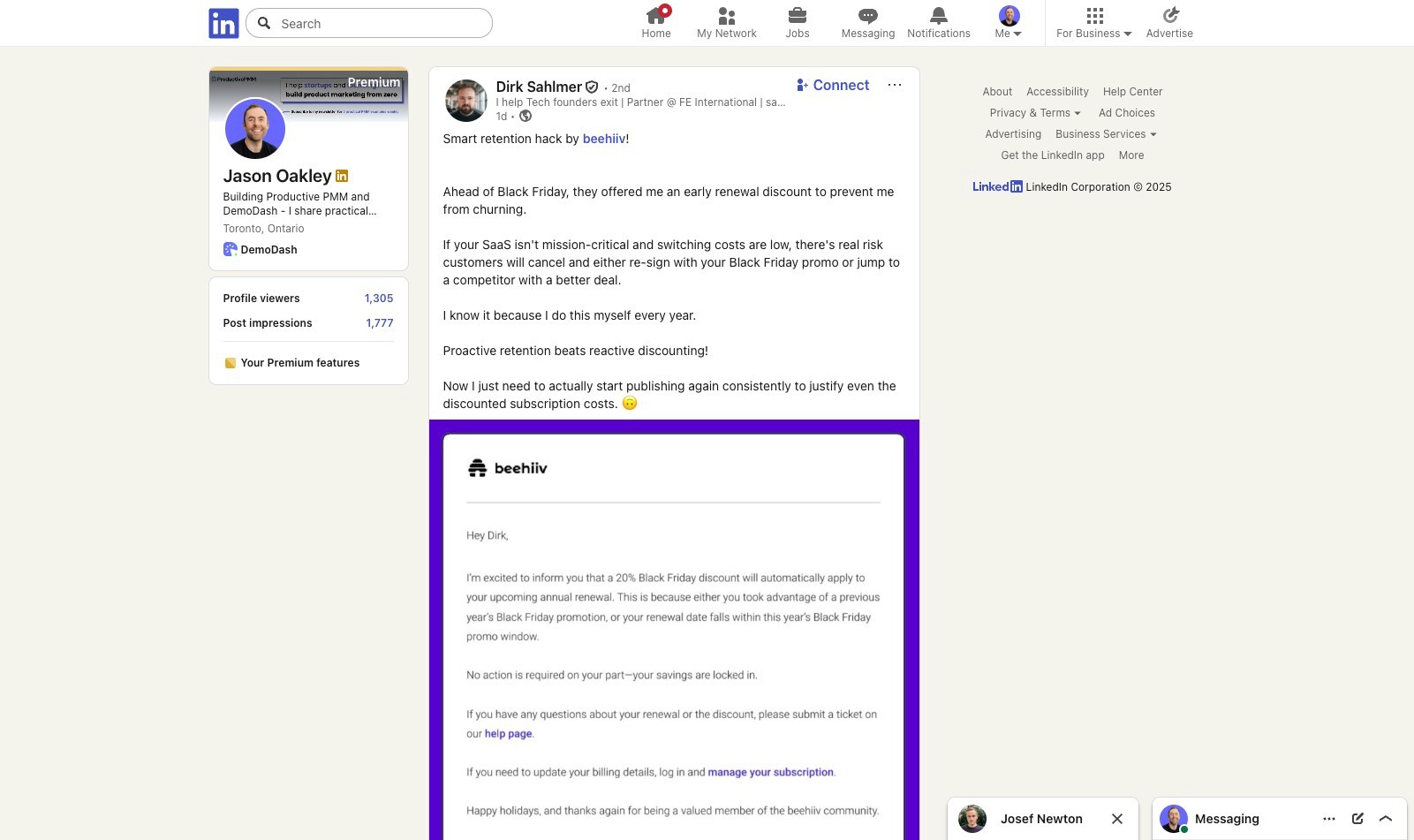This screenshot has height=840, width=1414.
Task: Click Dirk's headline text
Action: tap(640, 102)
